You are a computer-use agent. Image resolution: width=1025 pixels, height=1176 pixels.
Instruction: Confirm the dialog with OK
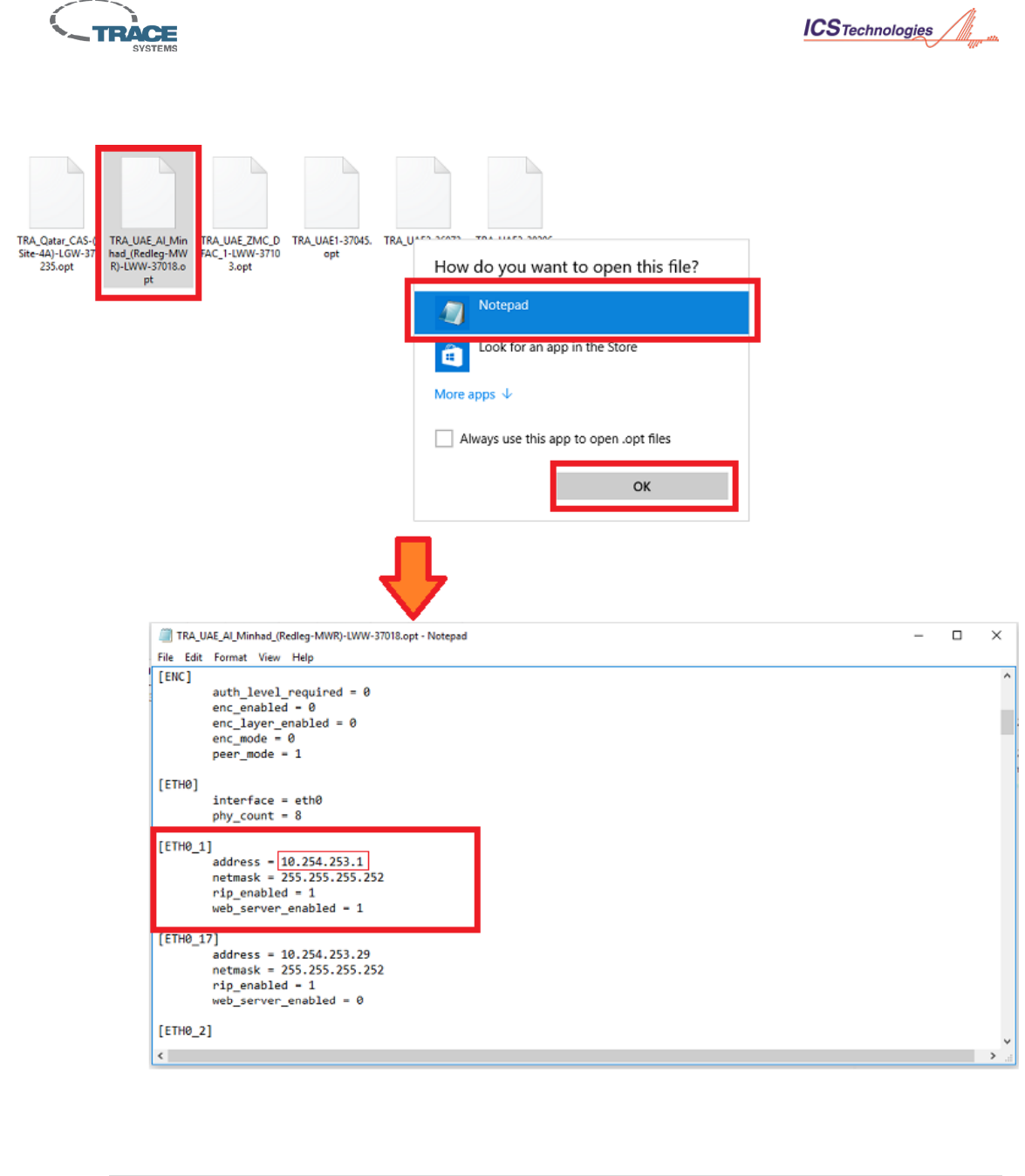point(642,486)
